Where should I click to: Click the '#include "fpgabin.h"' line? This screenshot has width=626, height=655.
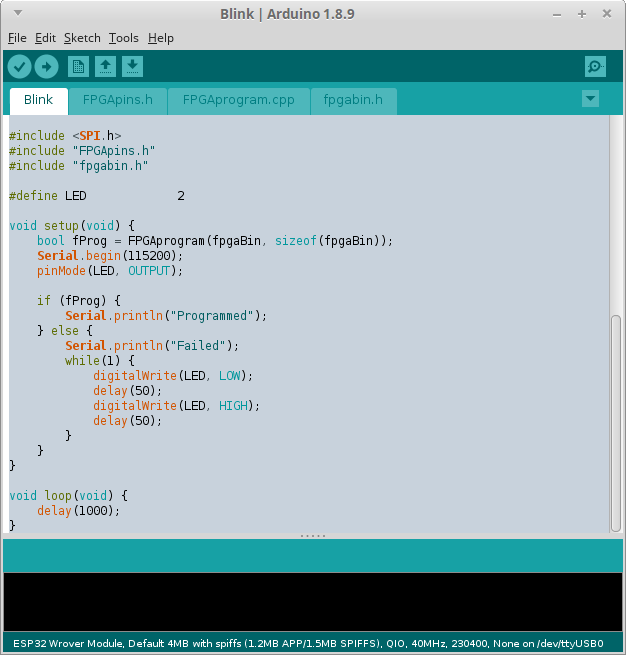[79, 166]
